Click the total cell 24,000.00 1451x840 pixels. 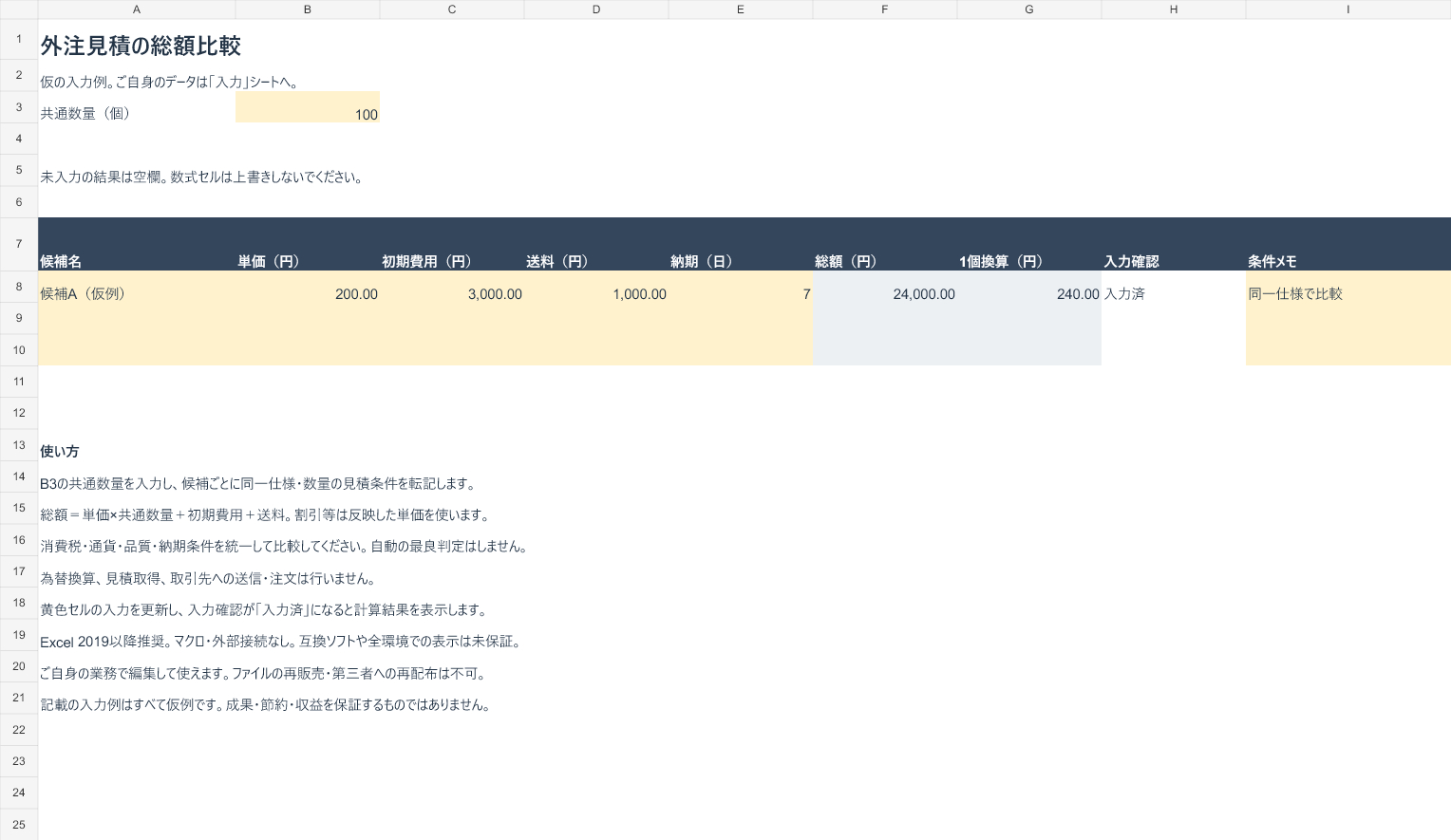pyautogui.click(x=885, y=288)
